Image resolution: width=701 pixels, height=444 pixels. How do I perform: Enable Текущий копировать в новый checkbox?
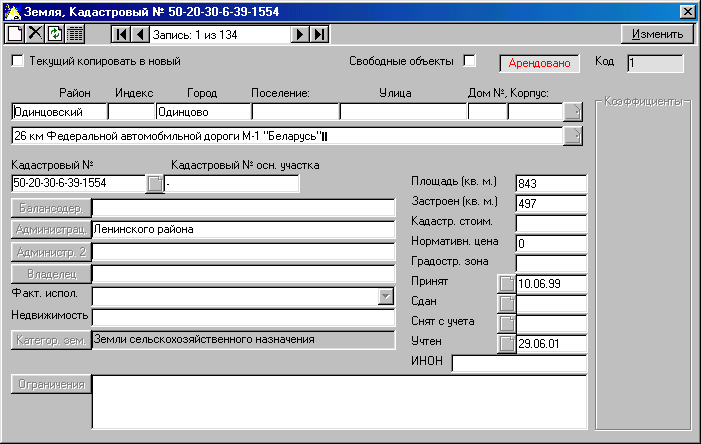(17, 61)
